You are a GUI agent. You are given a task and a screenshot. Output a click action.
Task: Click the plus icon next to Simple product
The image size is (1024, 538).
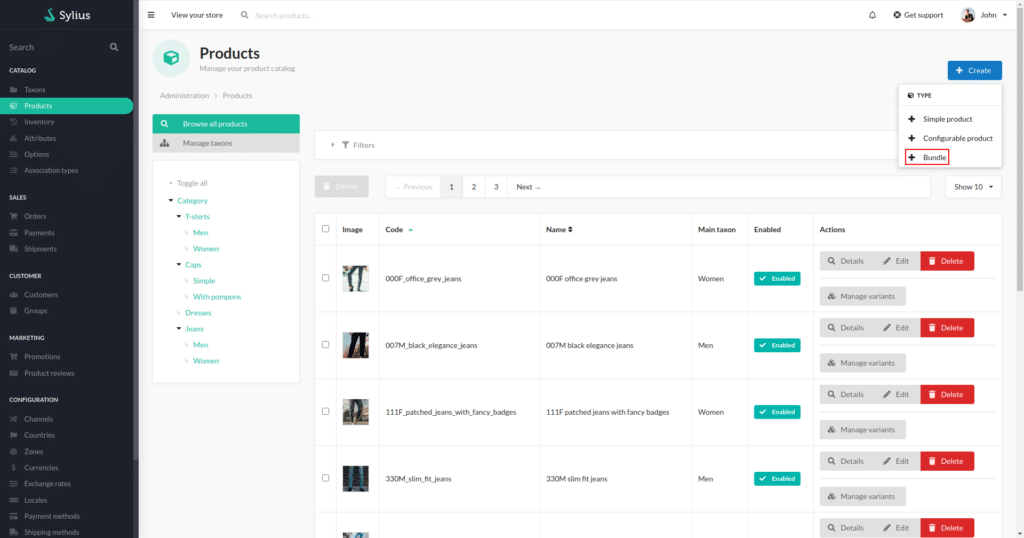point(912,119)
